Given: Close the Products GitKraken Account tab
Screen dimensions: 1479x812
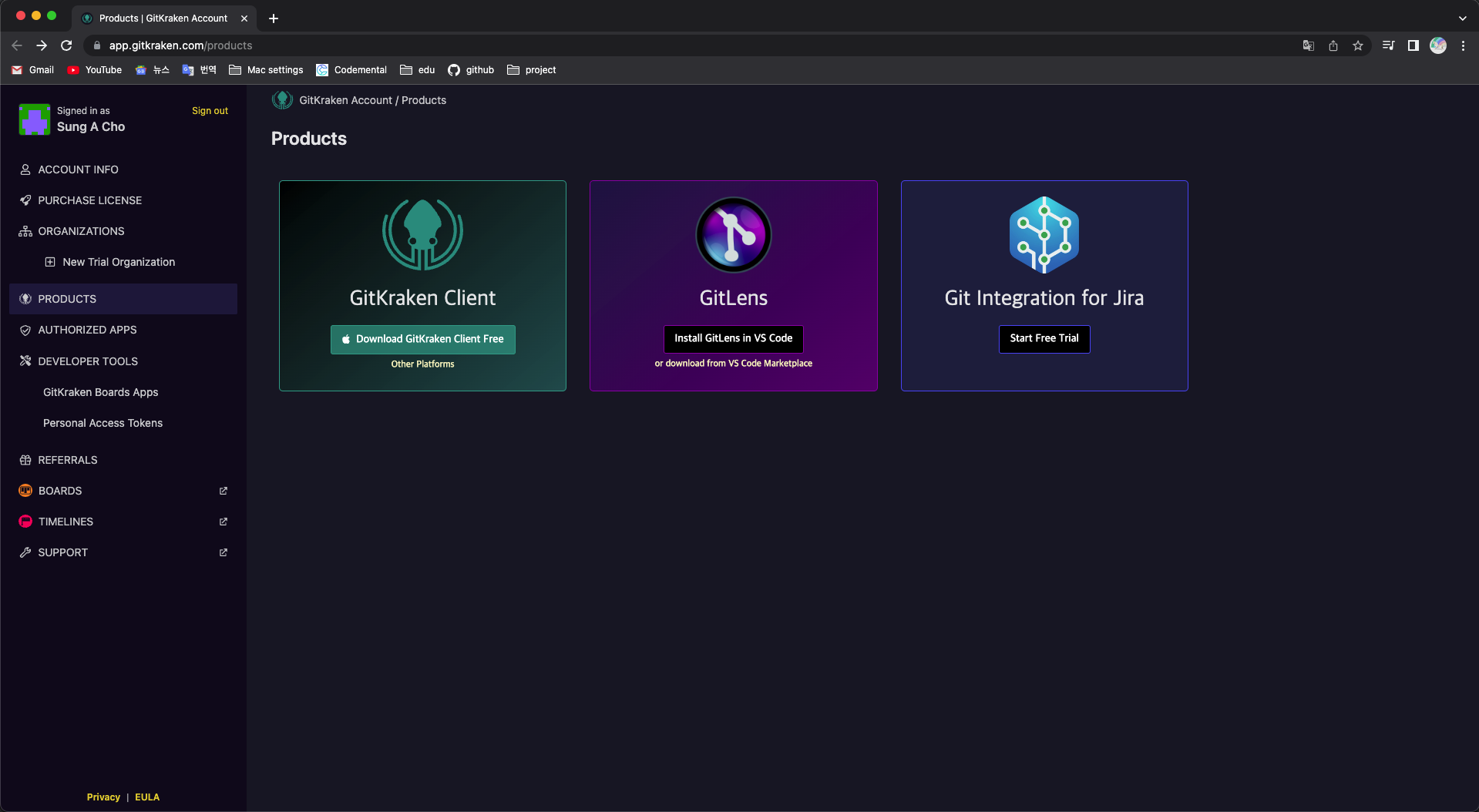Looking at the screenshot, I should point(244,18).
